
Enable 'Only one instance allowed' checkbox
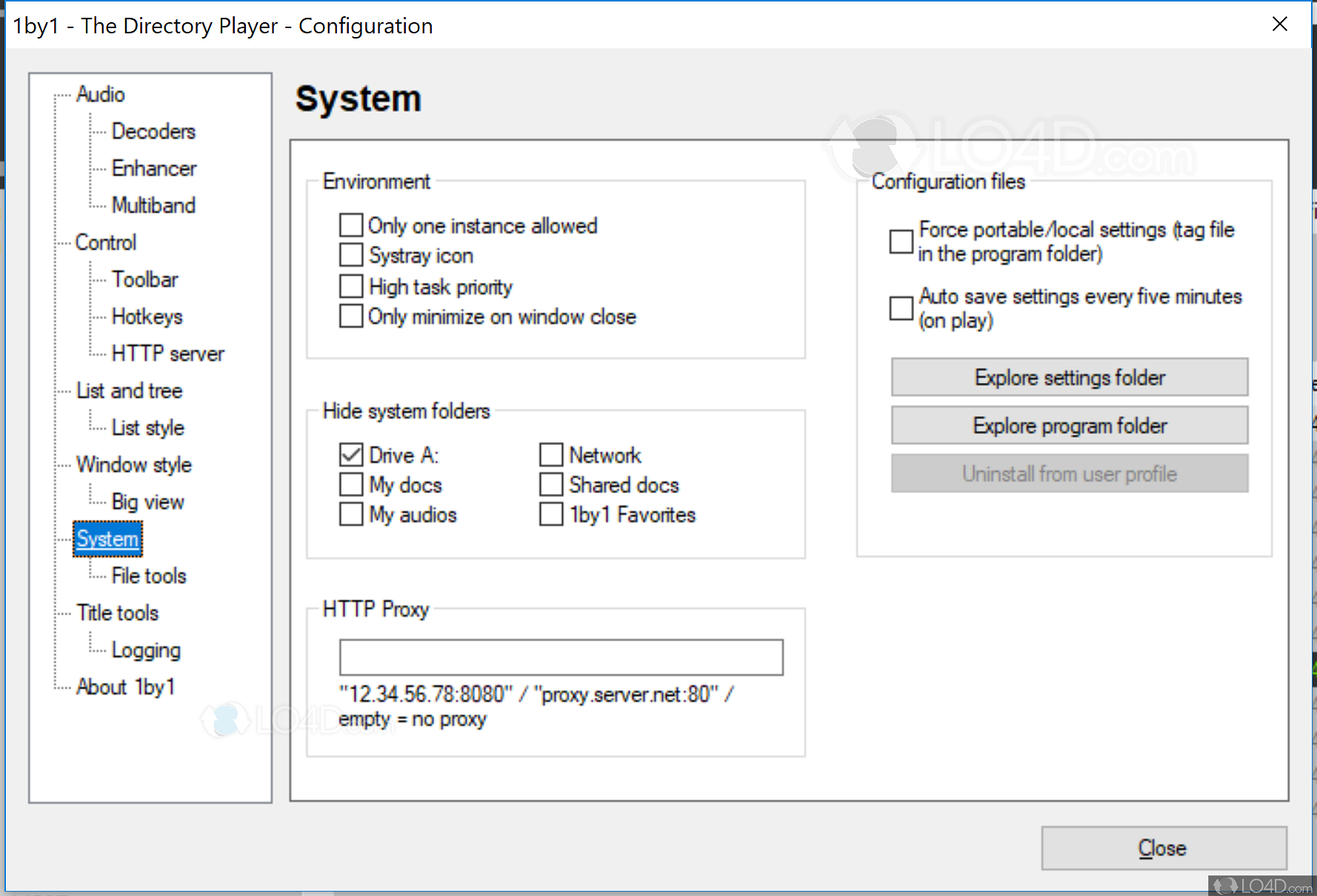[351, 225]
